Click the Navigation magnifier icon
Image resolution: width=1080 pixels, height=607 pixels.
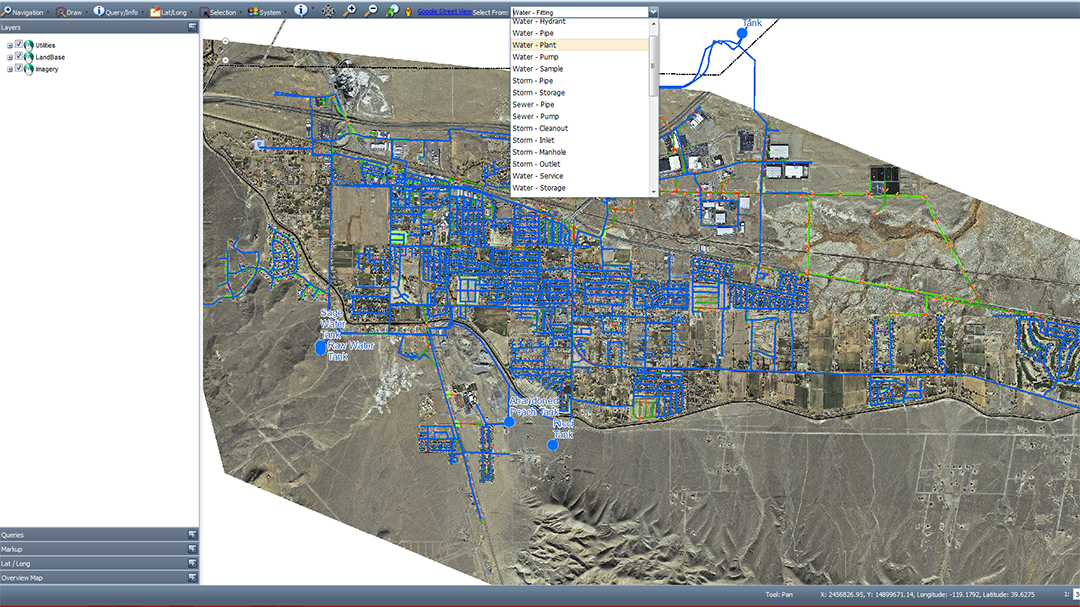tap(6, 12)
